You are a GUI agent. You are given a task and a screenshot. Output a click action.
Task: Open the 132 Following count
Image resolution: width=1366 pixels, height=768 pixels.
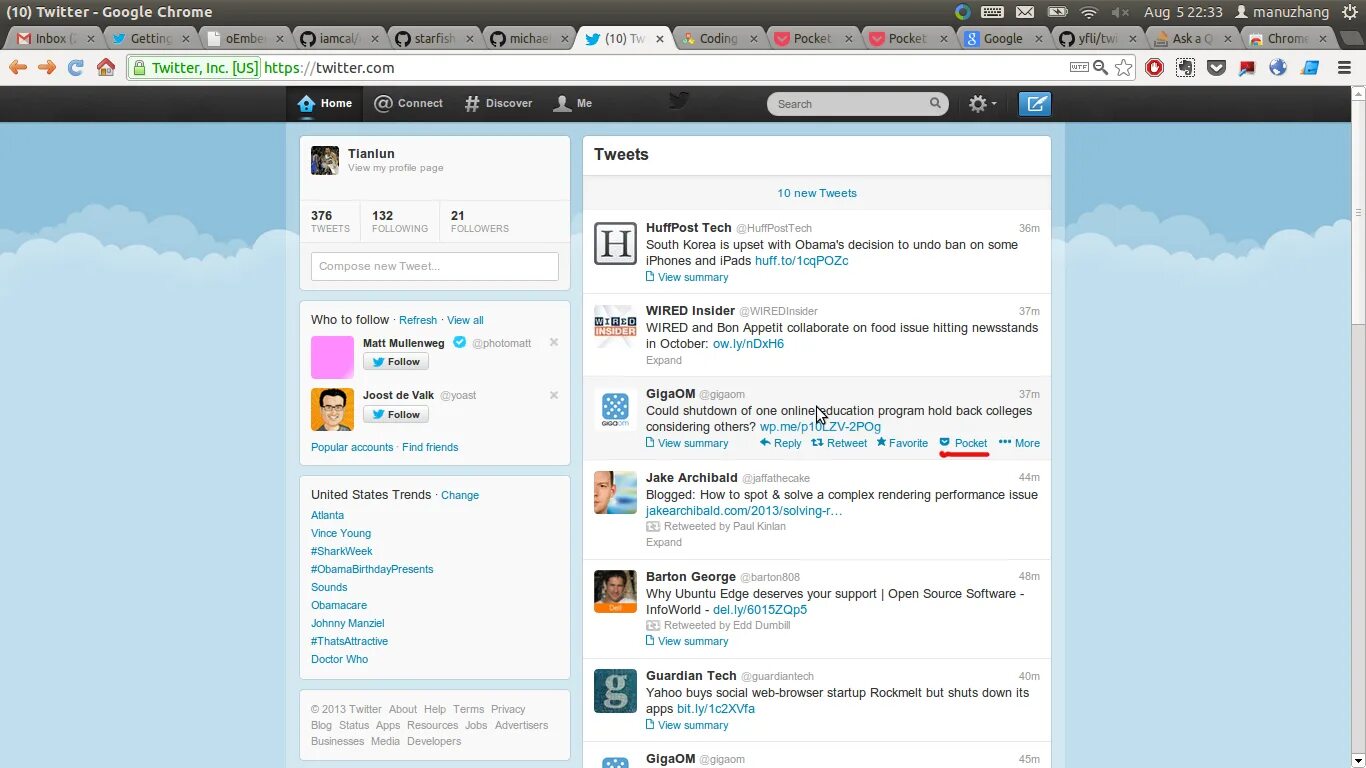point(399,221)
